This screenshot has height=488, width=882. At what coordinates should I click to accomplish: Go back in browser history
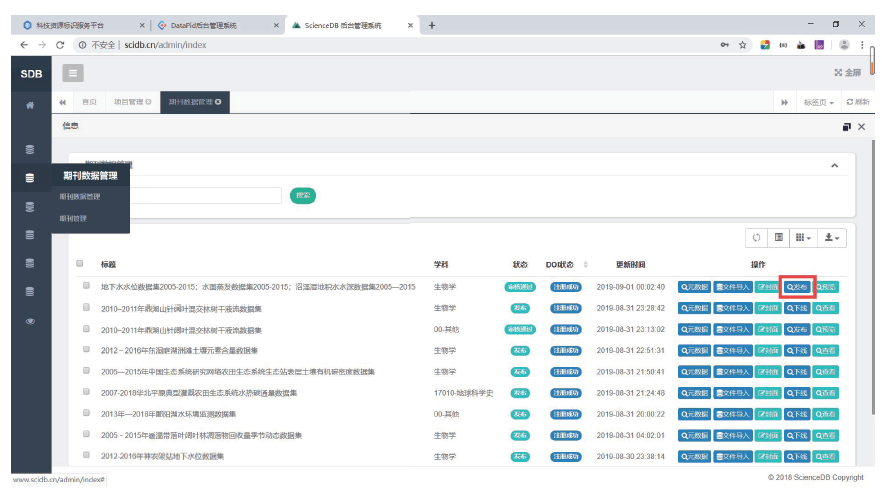click(24, 45)
